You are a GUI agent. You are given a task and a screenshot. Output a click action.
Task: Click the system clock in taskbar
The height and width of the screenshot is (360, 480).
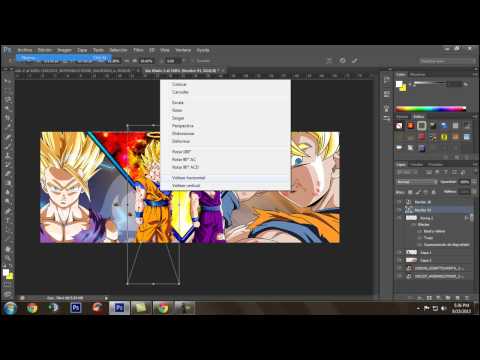tap(461, 308)
